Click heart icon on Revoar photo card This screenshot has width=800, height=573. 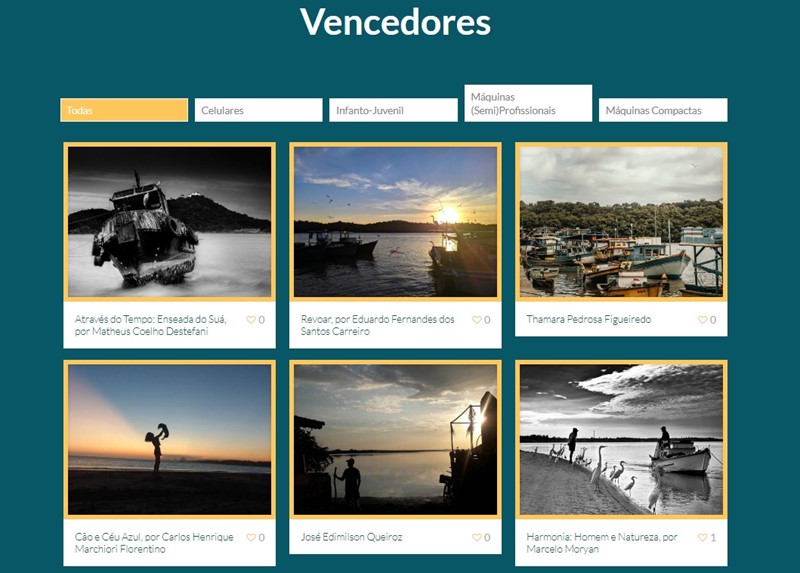477,320
